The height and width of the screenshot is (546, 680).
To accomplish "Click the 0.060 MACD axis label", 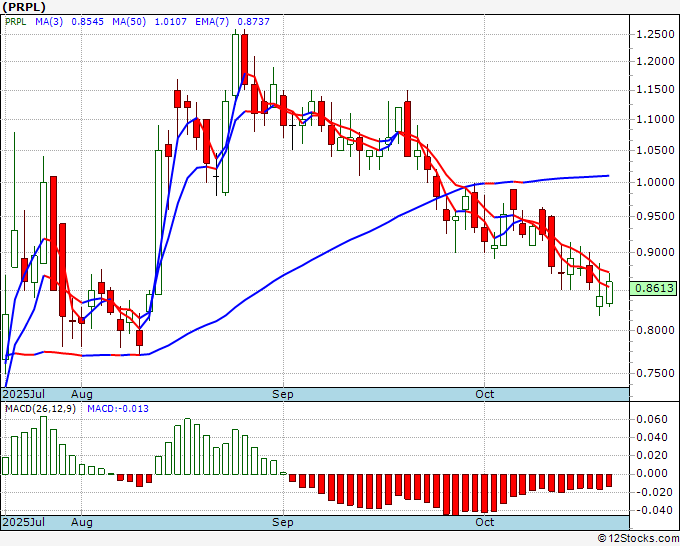I will click(x=651, y=419).
